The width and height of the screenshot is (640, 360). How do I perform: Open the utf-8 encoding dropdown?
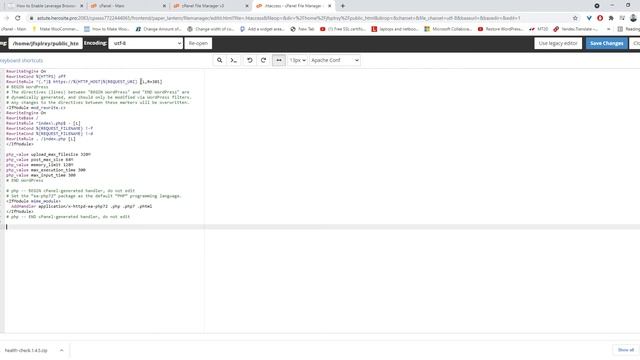pos(145,43)
